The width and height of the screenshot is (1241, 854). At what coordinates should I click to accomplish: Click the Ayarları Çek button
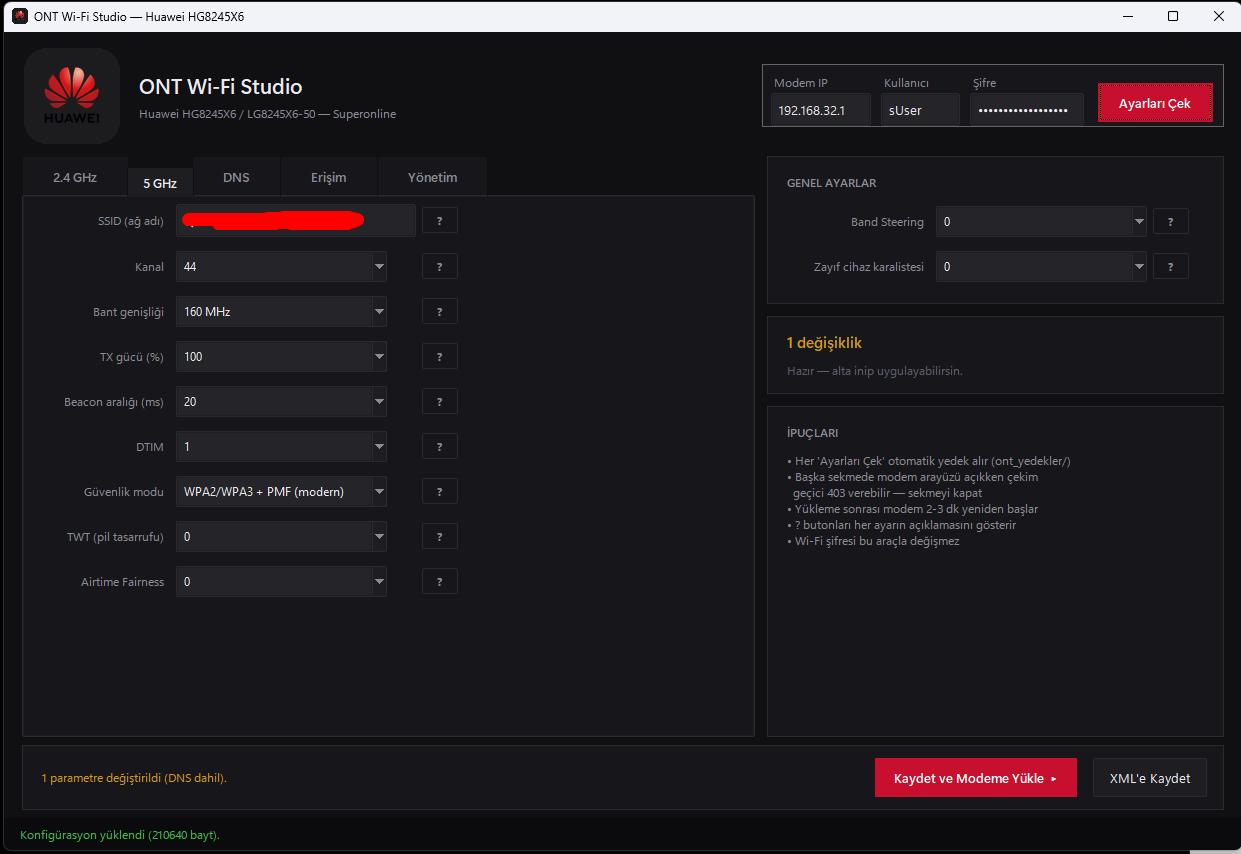coord(1155,103)
